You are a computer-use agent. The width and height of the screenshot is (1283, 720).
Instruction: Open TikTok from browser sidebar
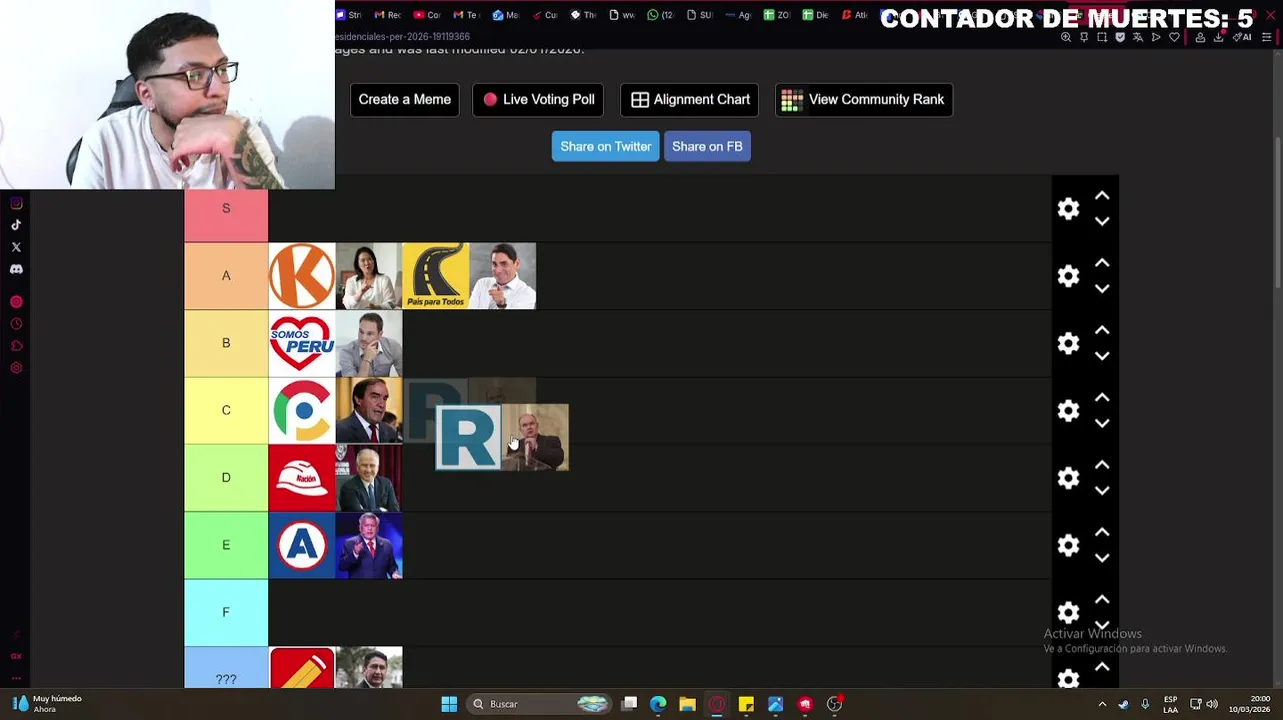point(16,225)
